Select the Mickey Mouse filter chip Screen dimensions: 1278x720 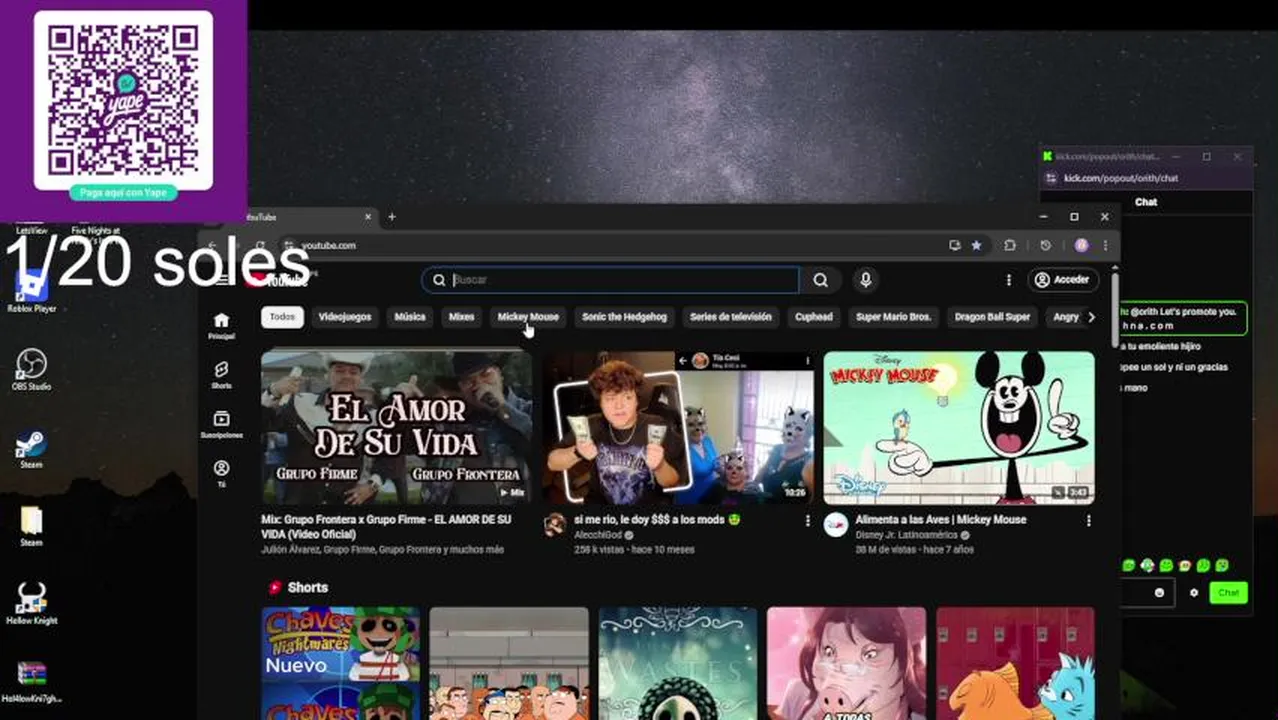point(528,317)
